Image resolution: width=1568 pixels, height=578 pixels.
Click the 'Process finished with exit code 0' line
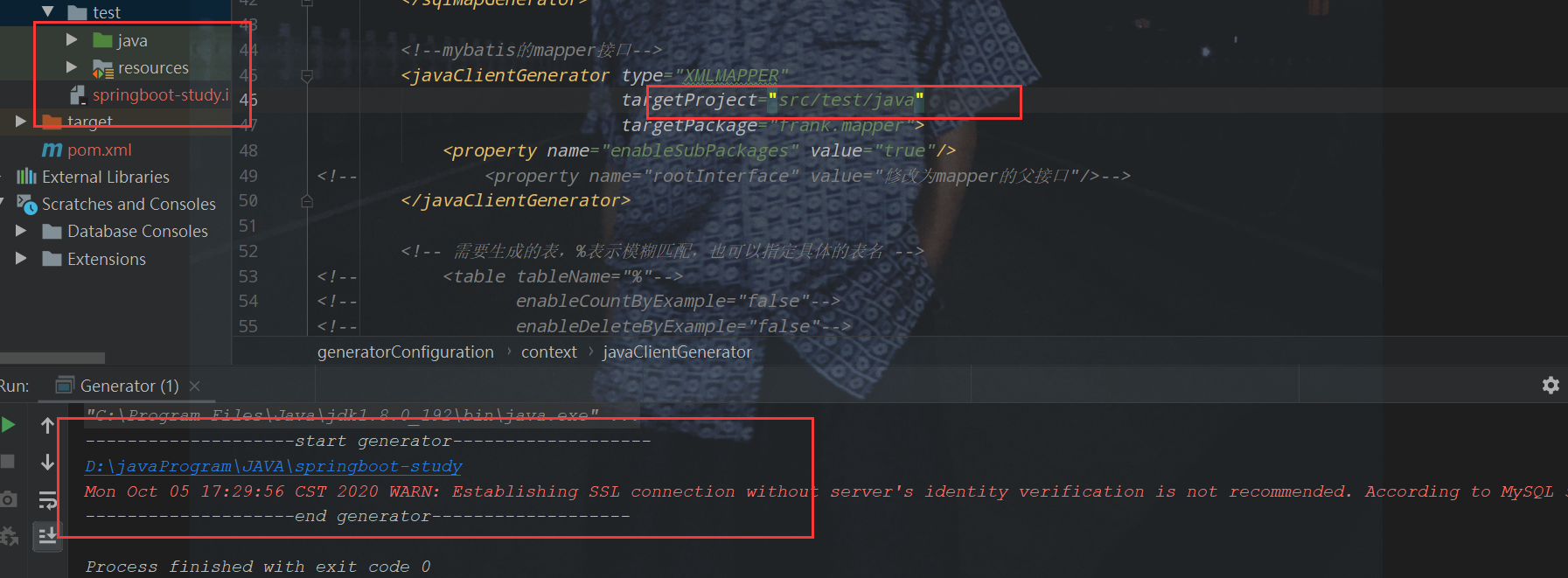click(x=258, y=567)
